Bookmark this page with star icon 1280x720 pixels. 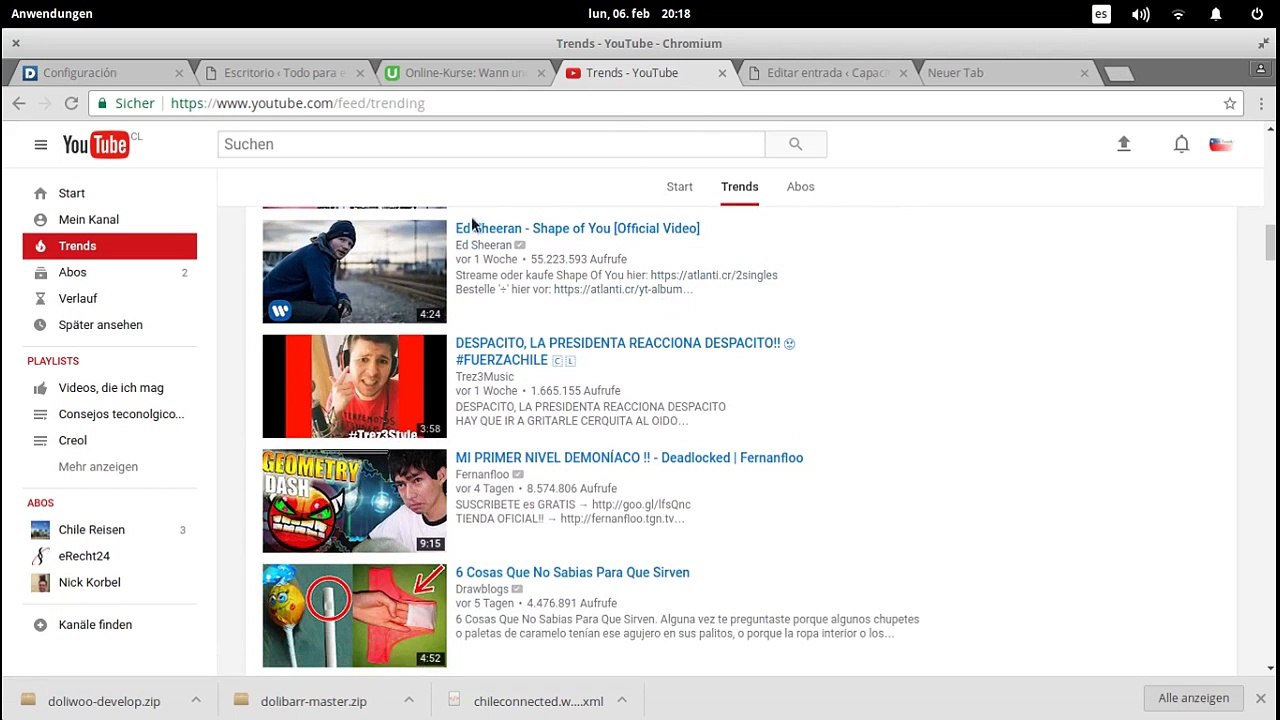[1230, 103]
